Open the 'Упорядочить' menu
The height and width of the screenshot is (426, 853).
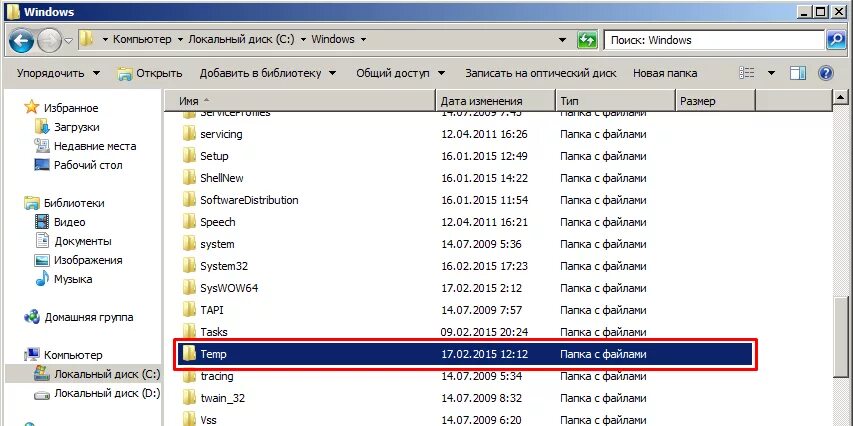(x=58, y=73)
